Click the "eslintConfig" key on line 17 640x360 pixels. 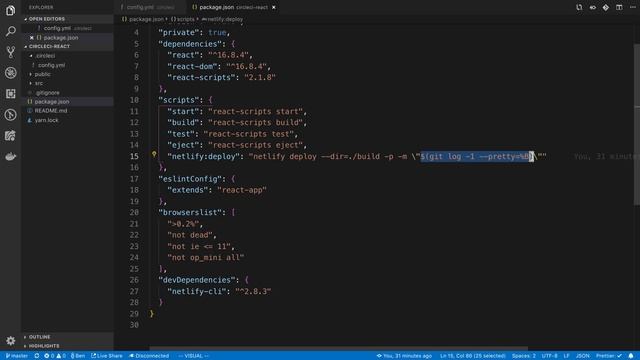pos(190,179)
